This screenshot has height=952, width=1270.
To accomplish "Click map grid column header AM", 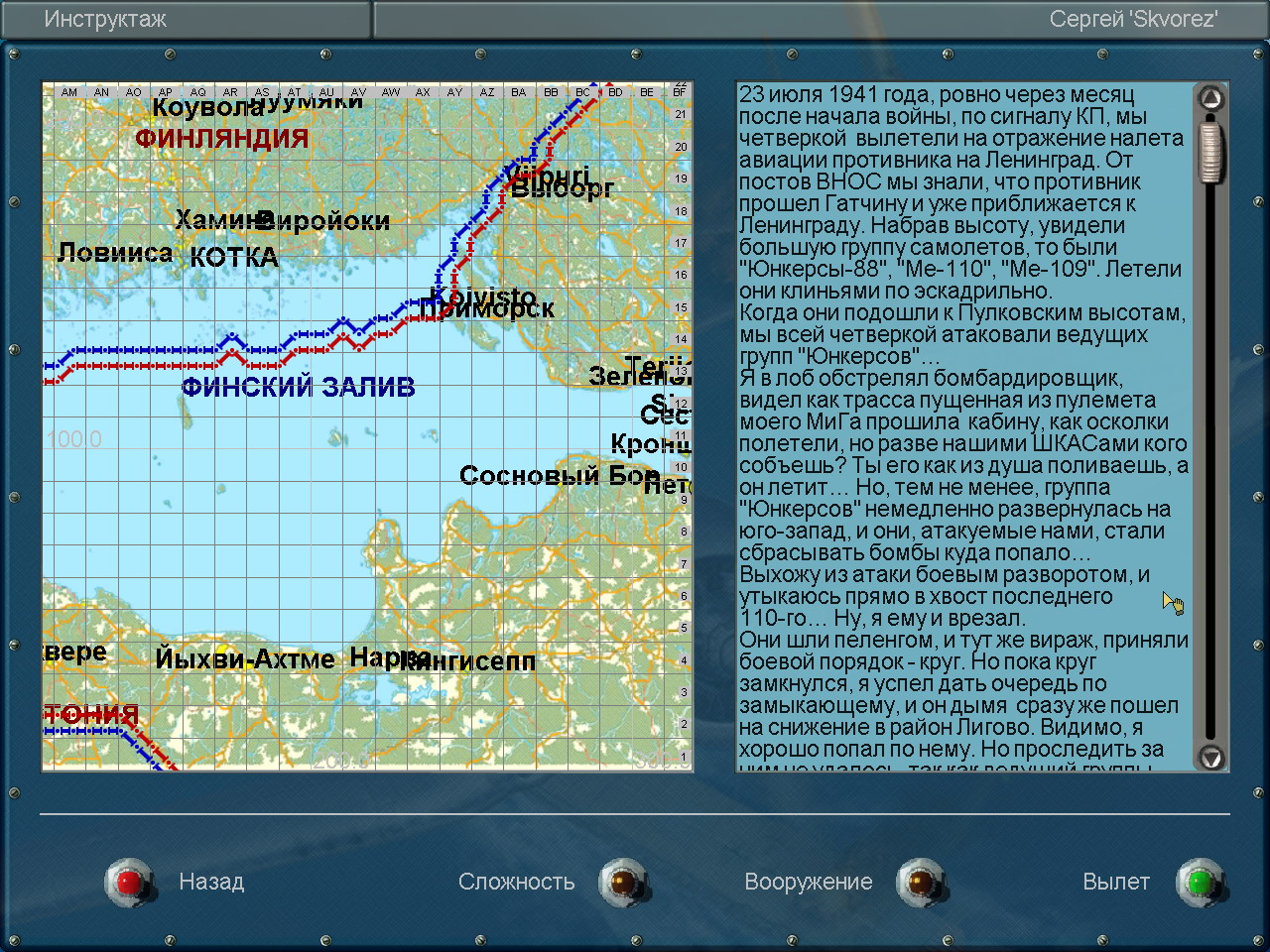I will [x=69, y=92].
